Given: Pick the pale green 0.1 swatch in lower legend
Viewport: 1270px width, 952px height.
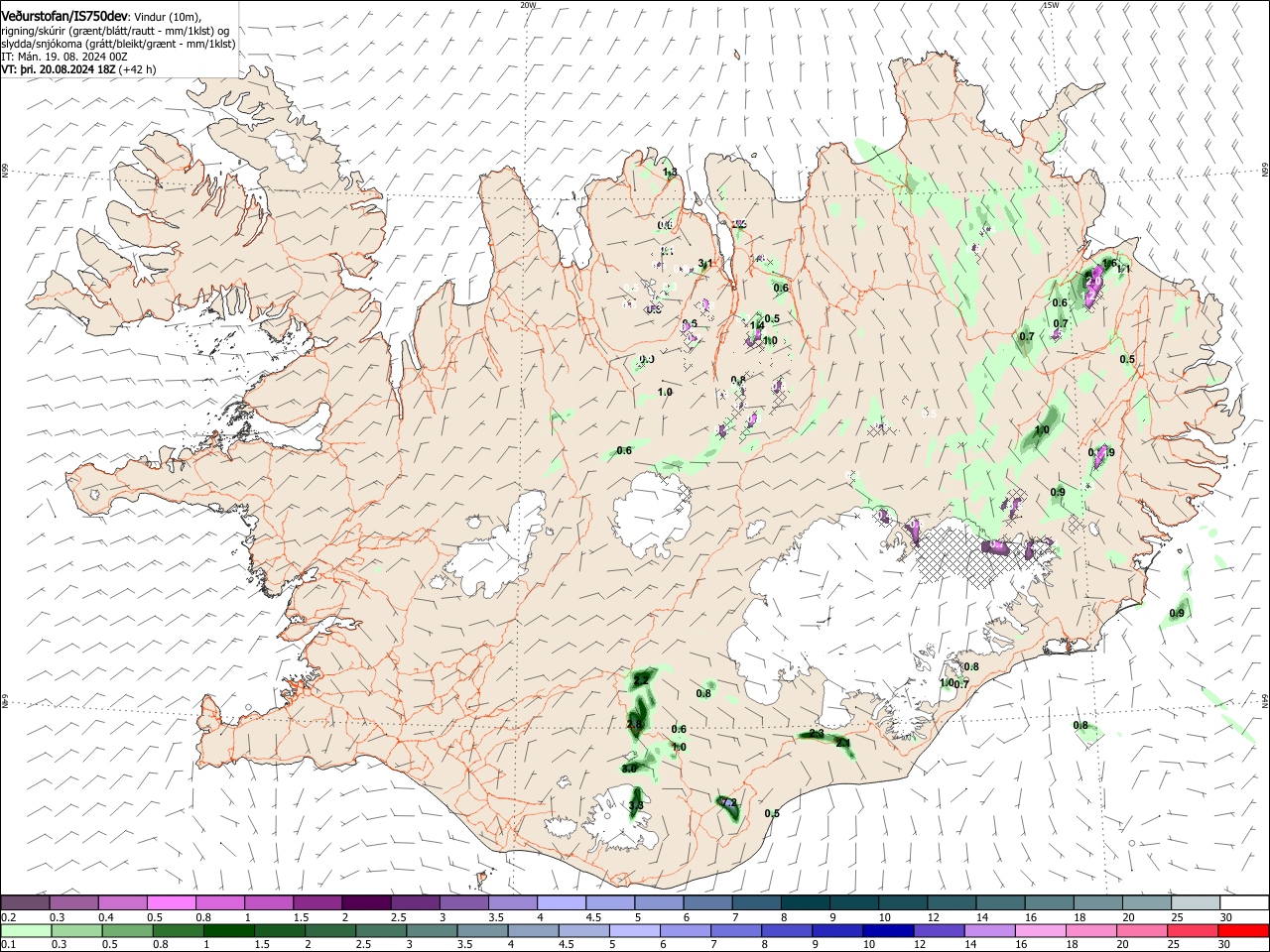Looking at the screenshot, I should click(x=25, y=930).
